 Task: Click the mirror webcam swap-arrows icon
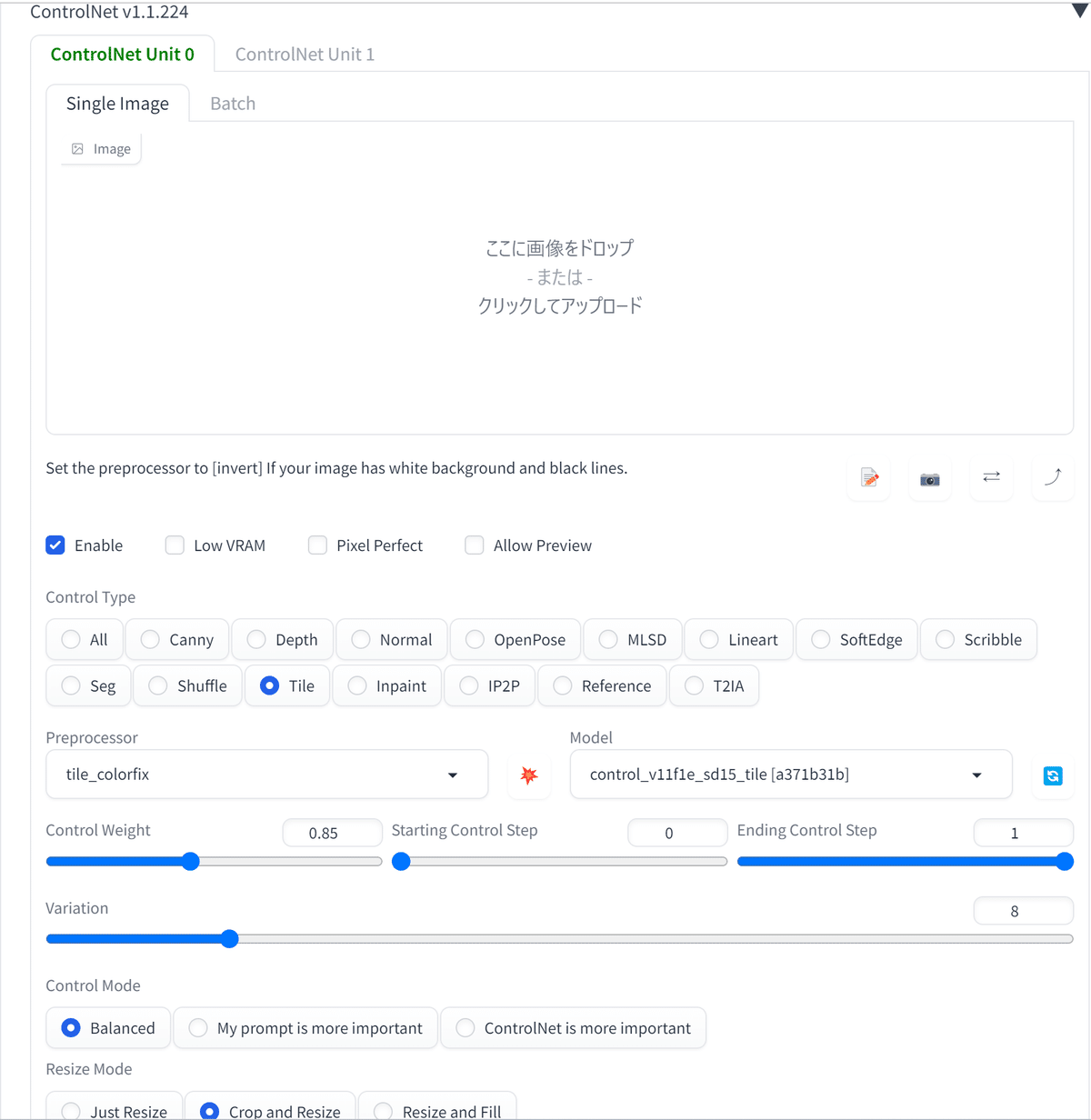tap(992, 476)
